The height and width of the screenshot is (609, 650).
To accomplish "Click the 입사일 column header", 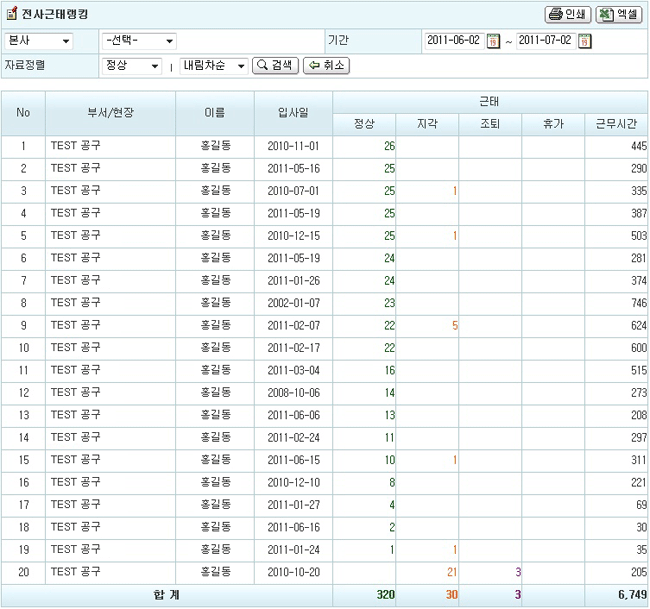I will point(293,113).
